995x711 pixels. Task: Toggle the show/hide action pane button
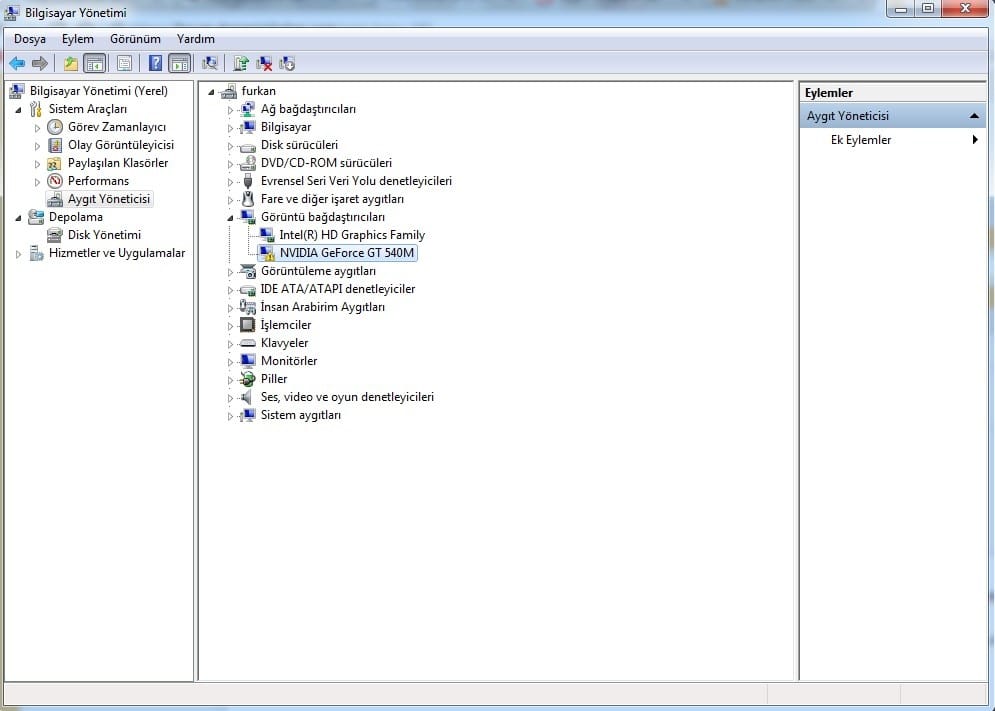click(179, 64)
